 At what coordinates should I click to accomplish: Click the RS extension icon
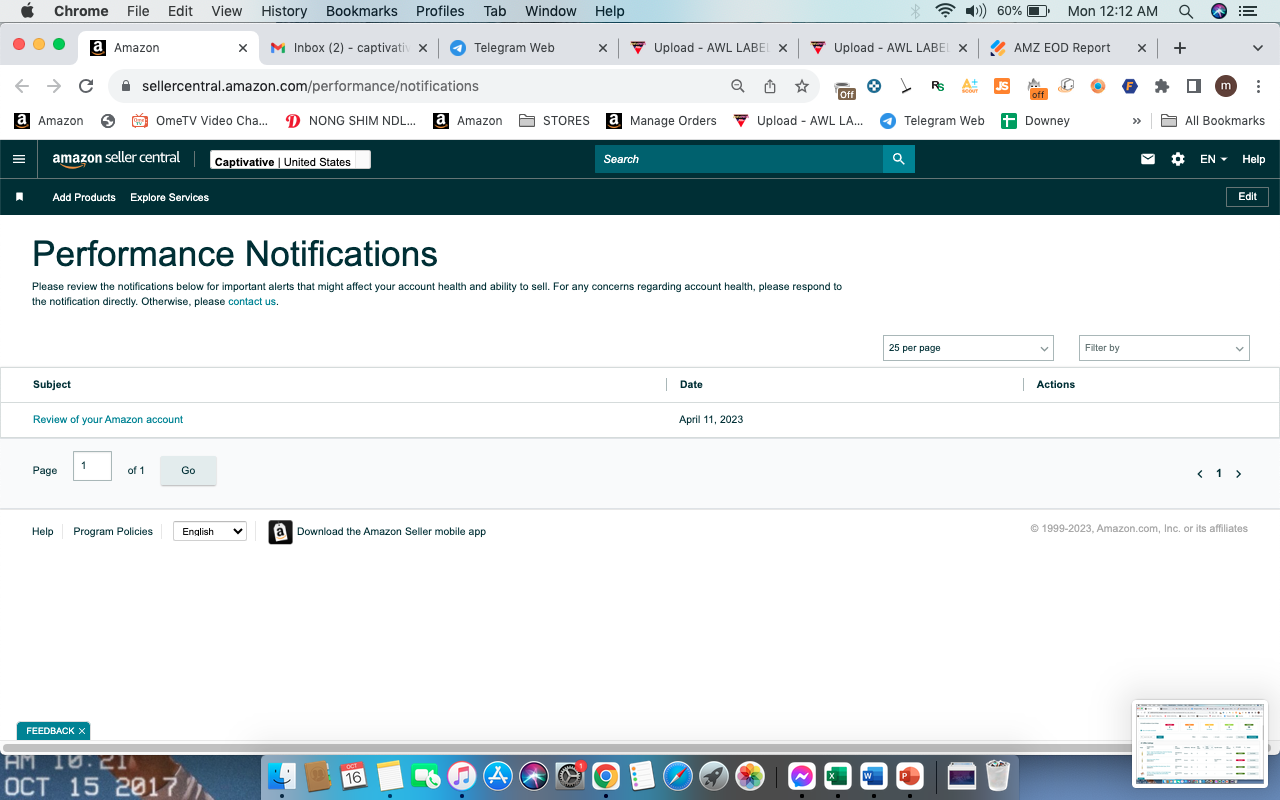pyautogui.click(x=938, y=86)
